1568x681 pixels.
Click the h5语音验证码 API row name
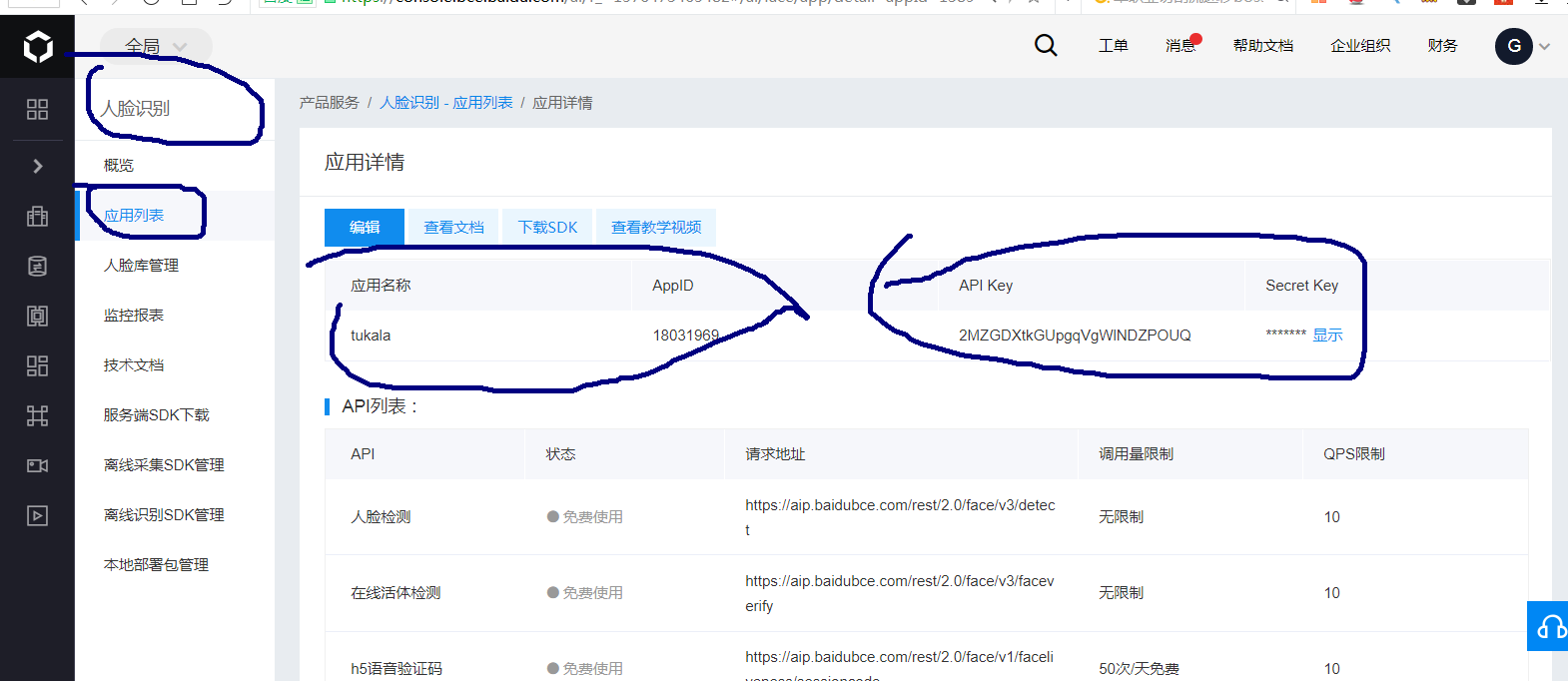[x=396, y=668]
